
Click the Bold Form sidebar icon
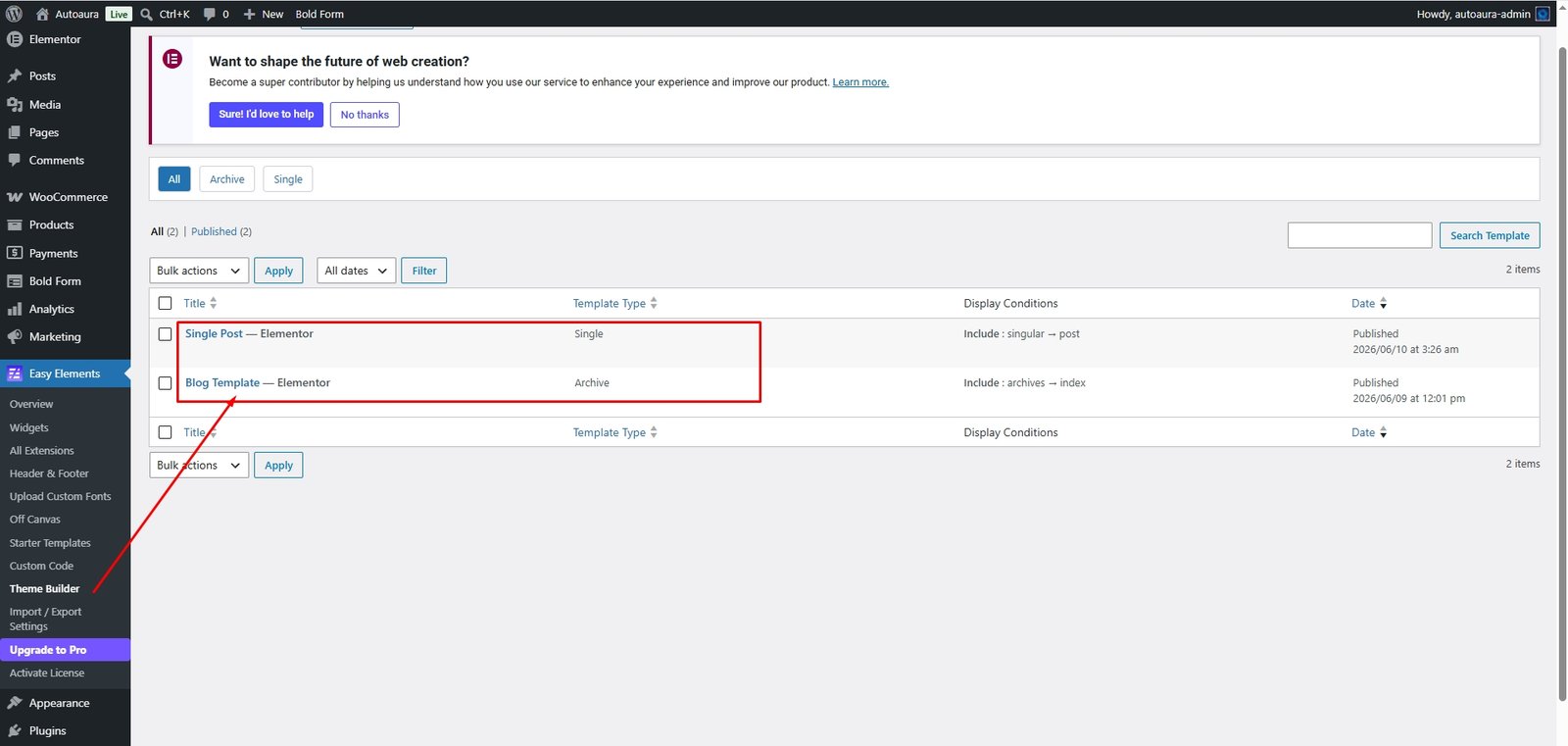click(14, 281)
